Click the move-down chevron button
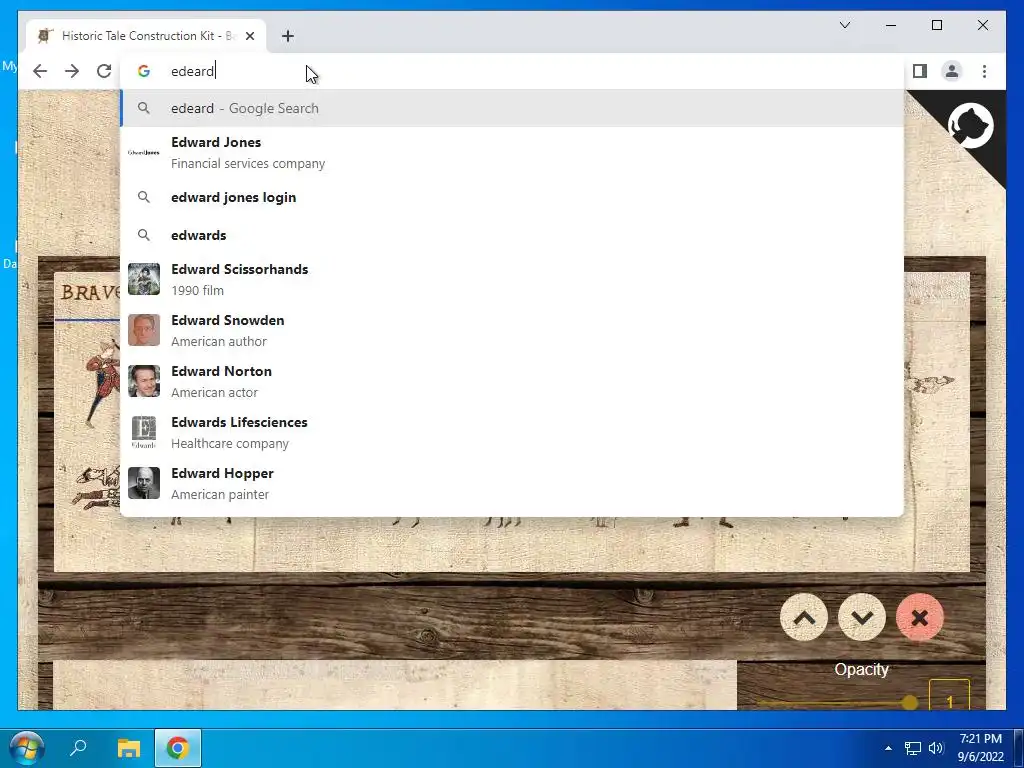The image size is (1024, 768). pyautogui.click(x=862, y=617)
